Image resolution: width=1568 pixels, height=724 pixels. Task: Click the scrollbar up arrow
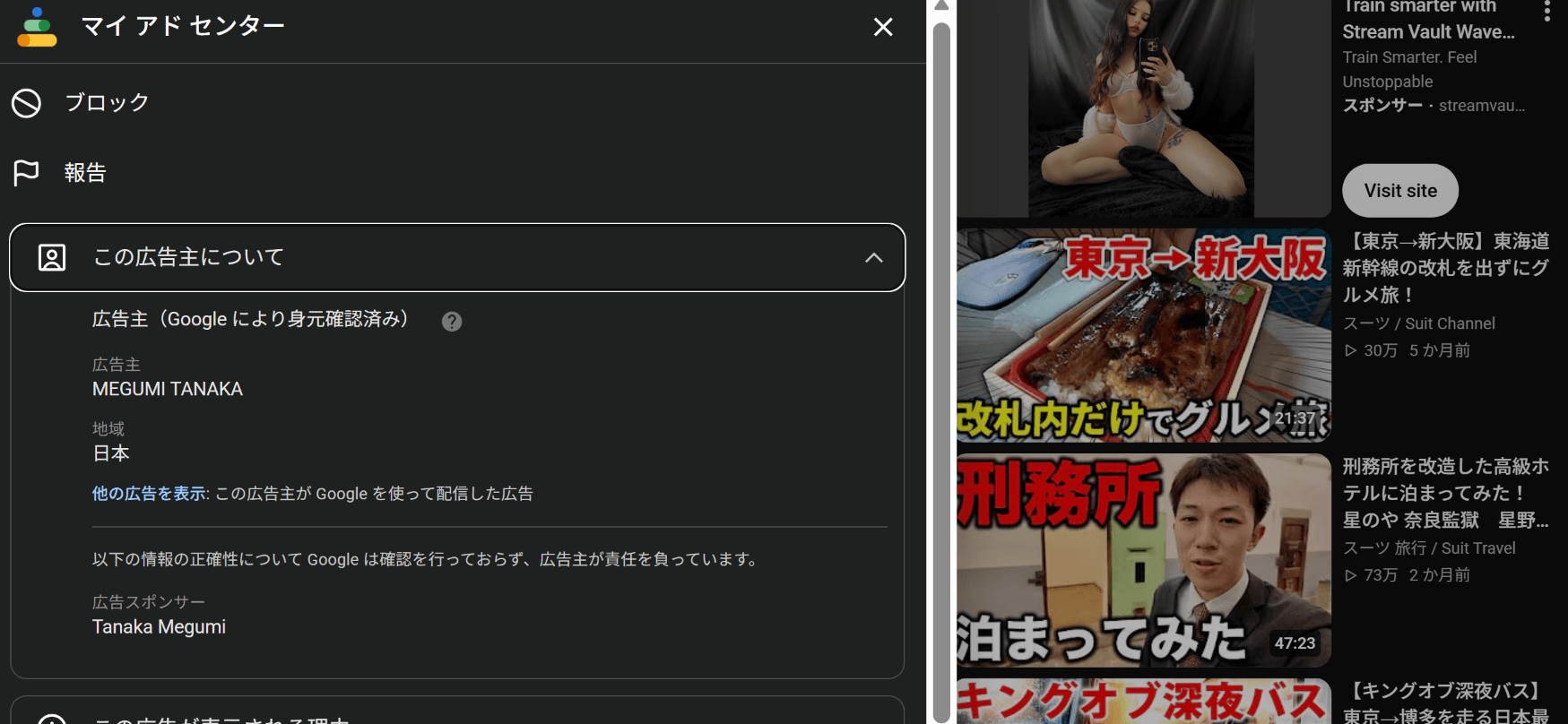(941, 6)
